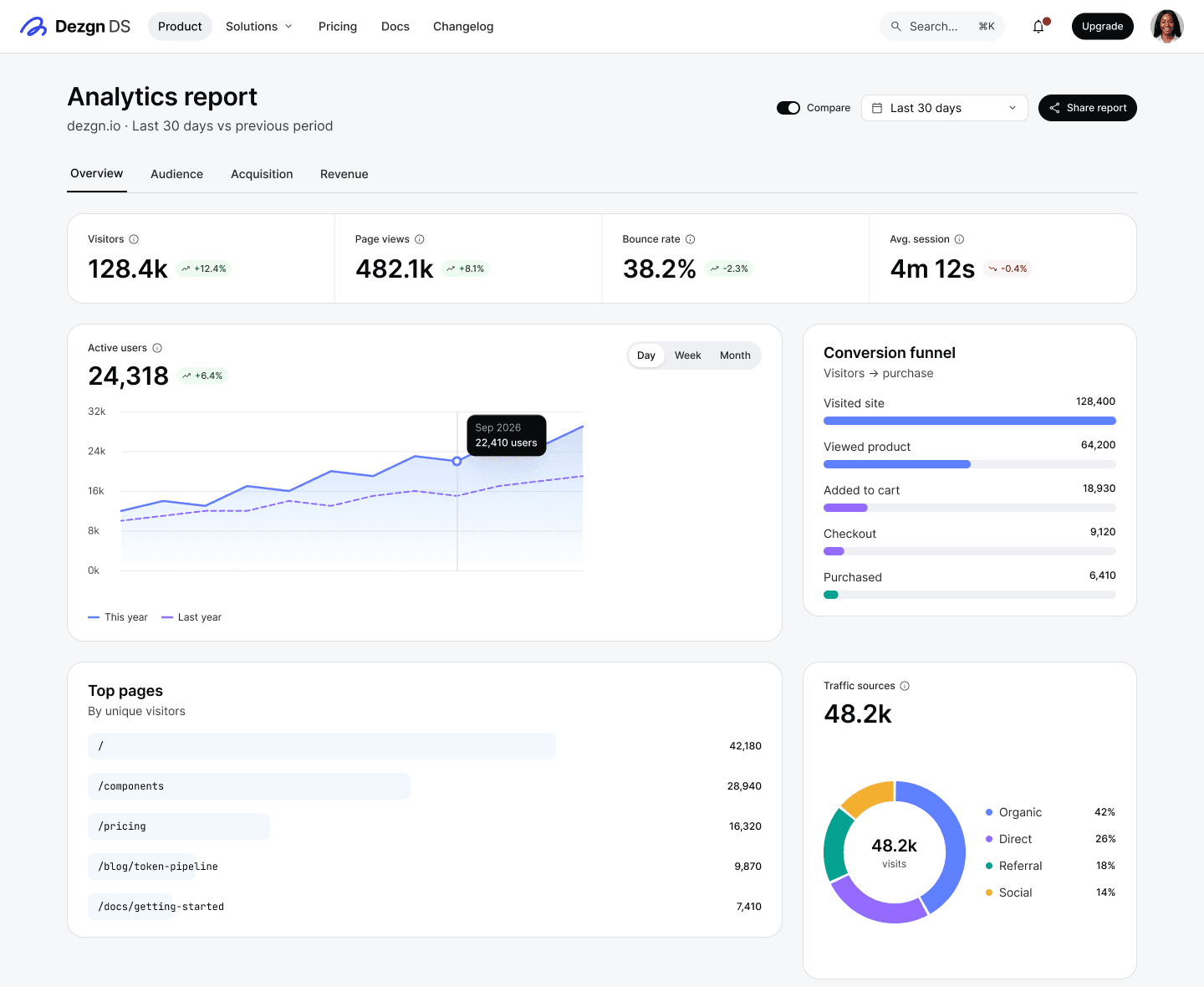Toggle Last year series in chart legend

point(191,617)
